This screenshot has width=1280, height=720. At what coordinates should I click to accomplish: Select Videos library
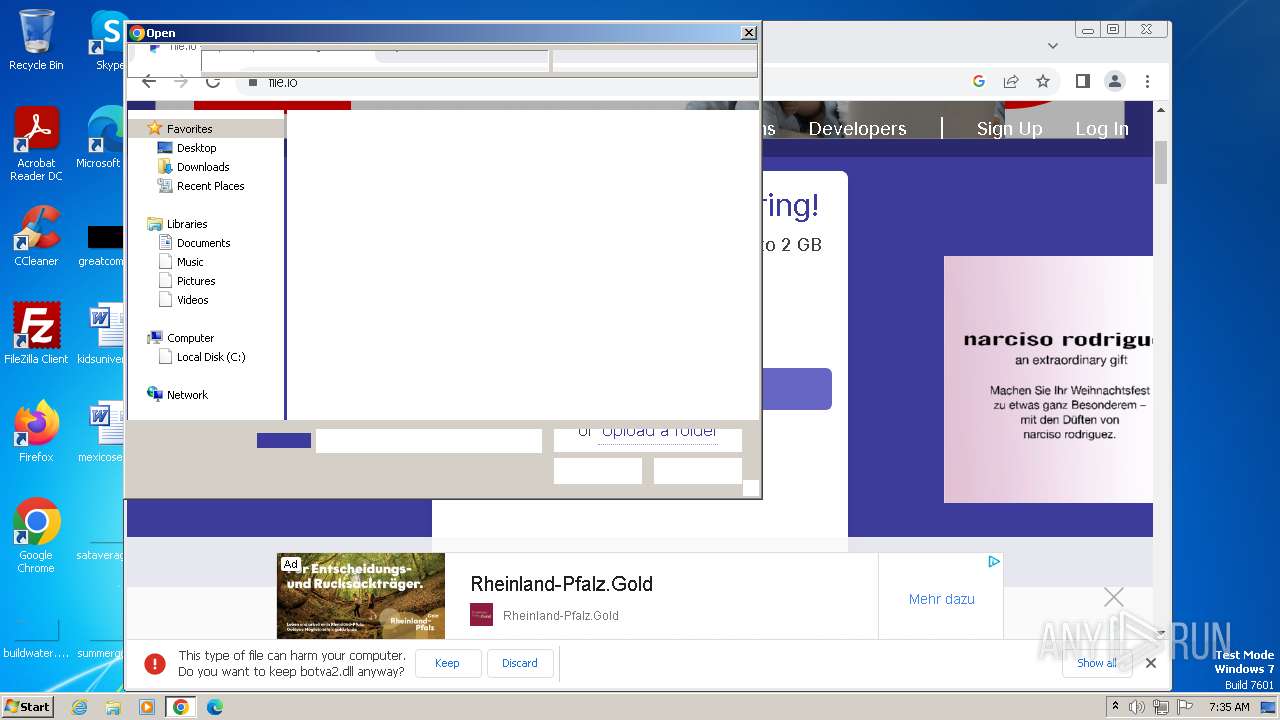pyautogui.click(x=192, y=300)
